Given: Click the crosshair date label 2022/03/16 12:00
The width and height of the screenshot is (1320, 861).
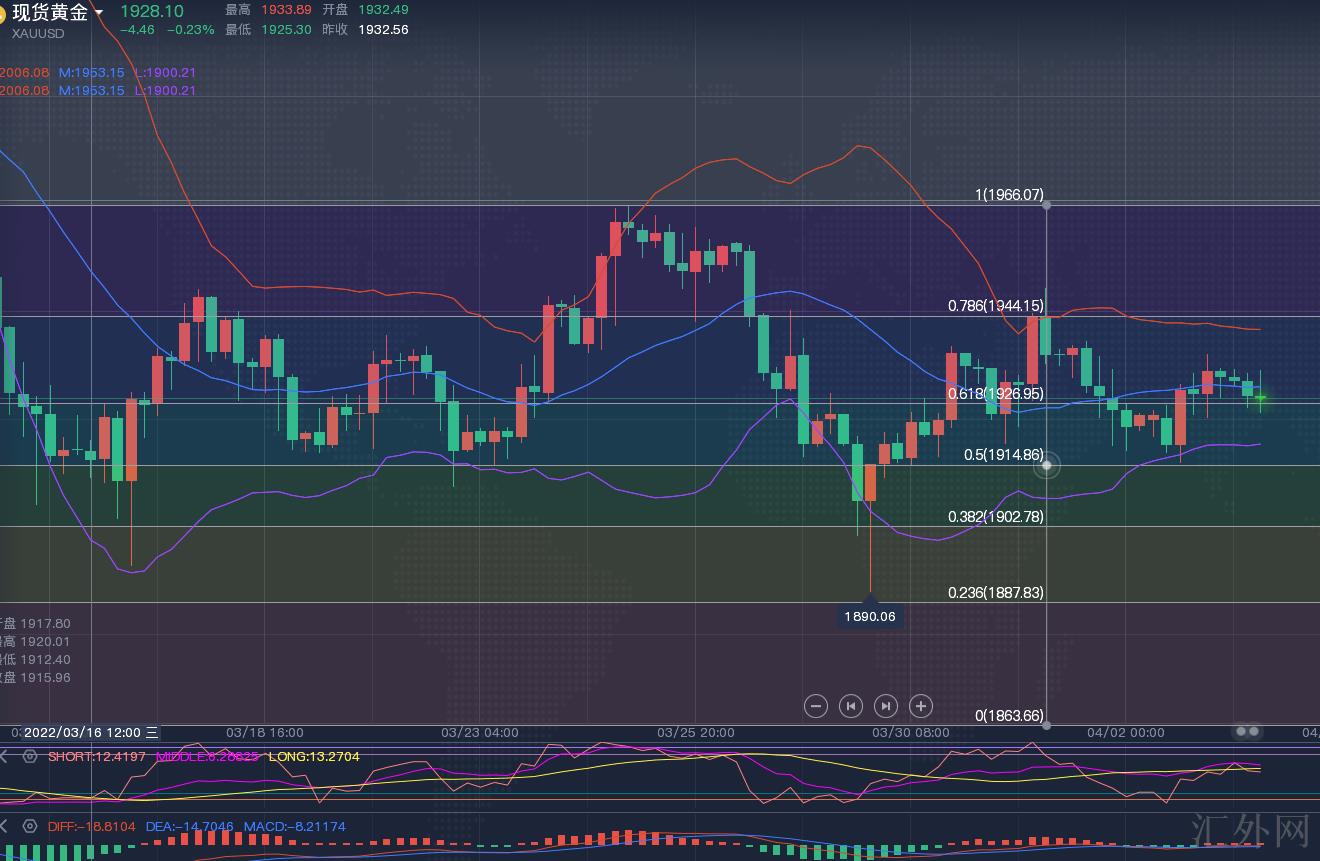Looking at the screenshot, I should pos(91,733).
